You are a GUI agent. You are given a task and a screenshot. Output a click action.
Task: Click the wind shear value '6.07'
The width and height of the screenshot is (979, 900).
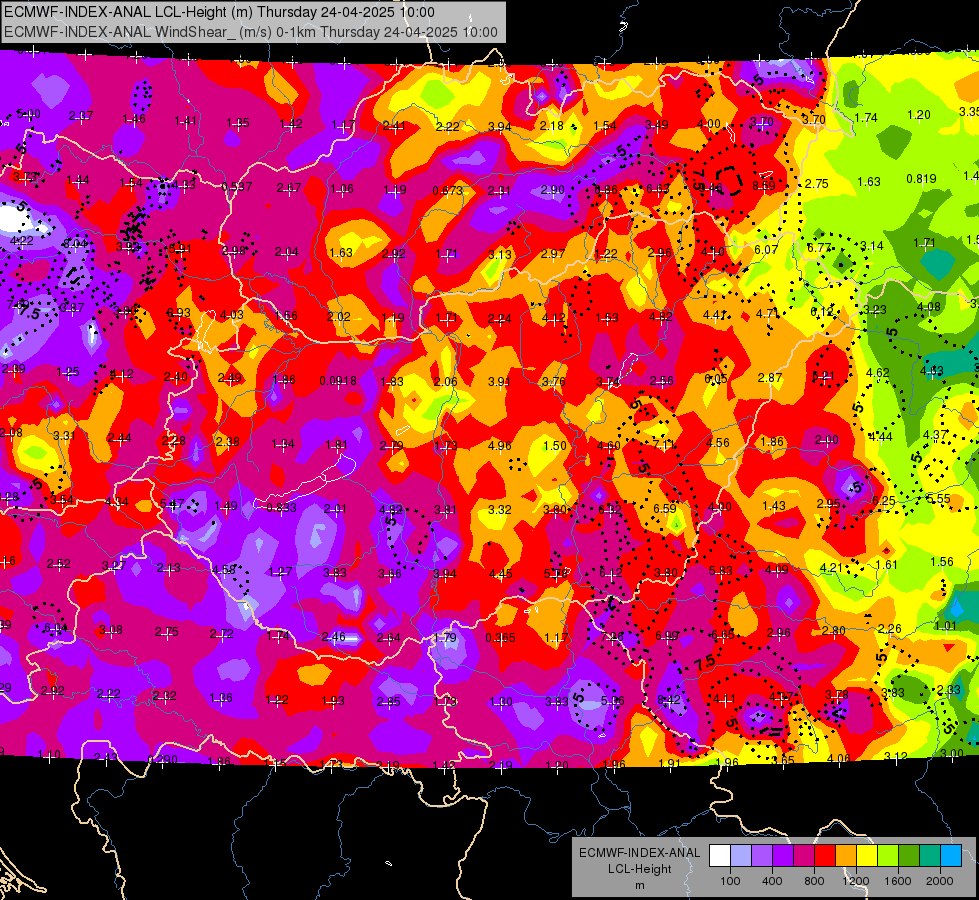766,249
